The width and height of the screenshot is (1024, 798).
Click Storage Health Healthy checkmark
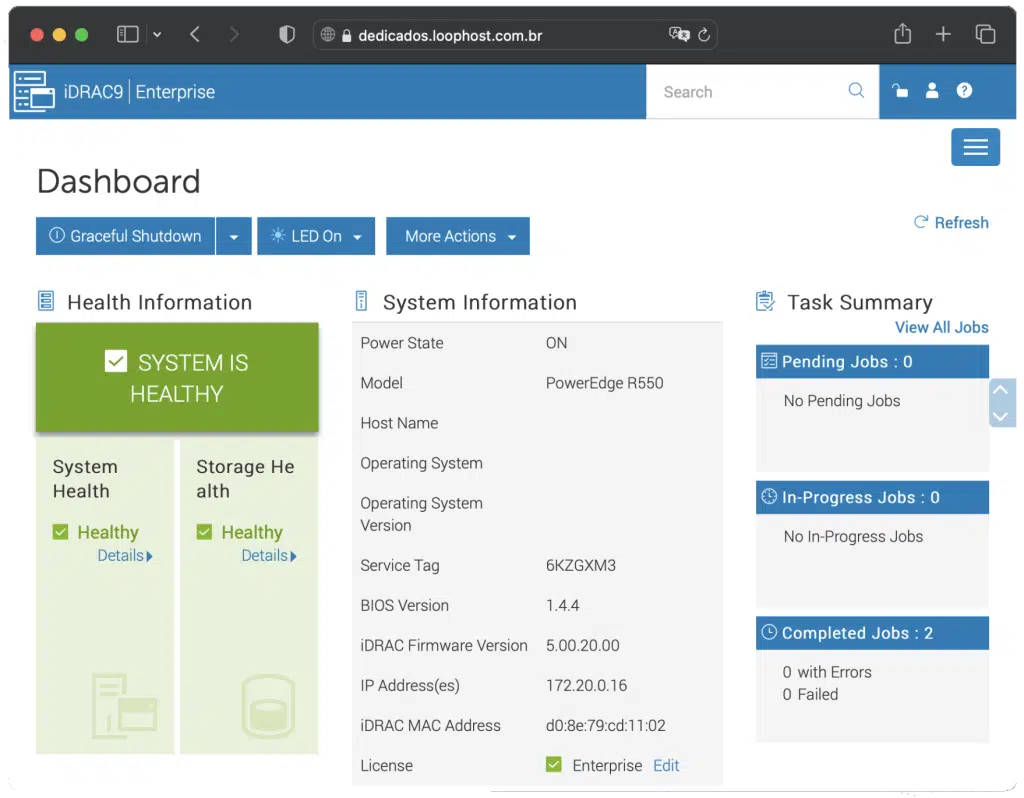pos(204,532)
